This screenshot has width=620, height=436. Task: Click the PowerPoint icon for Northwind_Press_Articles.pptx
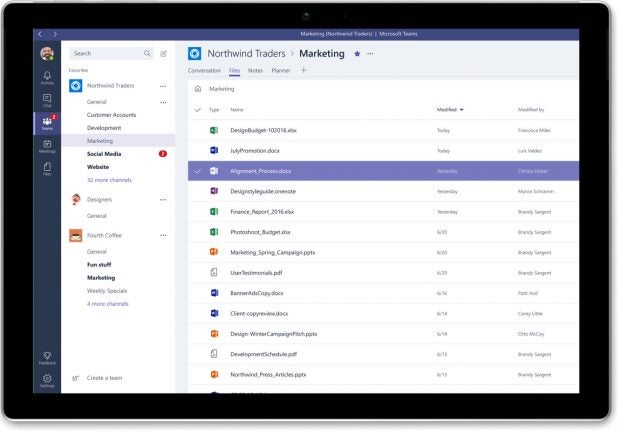(x=214, y=374)
